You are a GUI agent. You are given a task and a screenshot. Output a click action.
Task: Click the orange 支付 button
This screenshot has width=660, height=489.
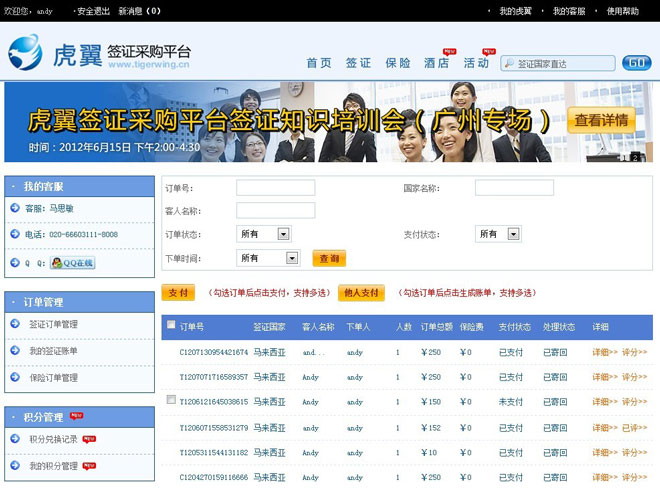178,292
